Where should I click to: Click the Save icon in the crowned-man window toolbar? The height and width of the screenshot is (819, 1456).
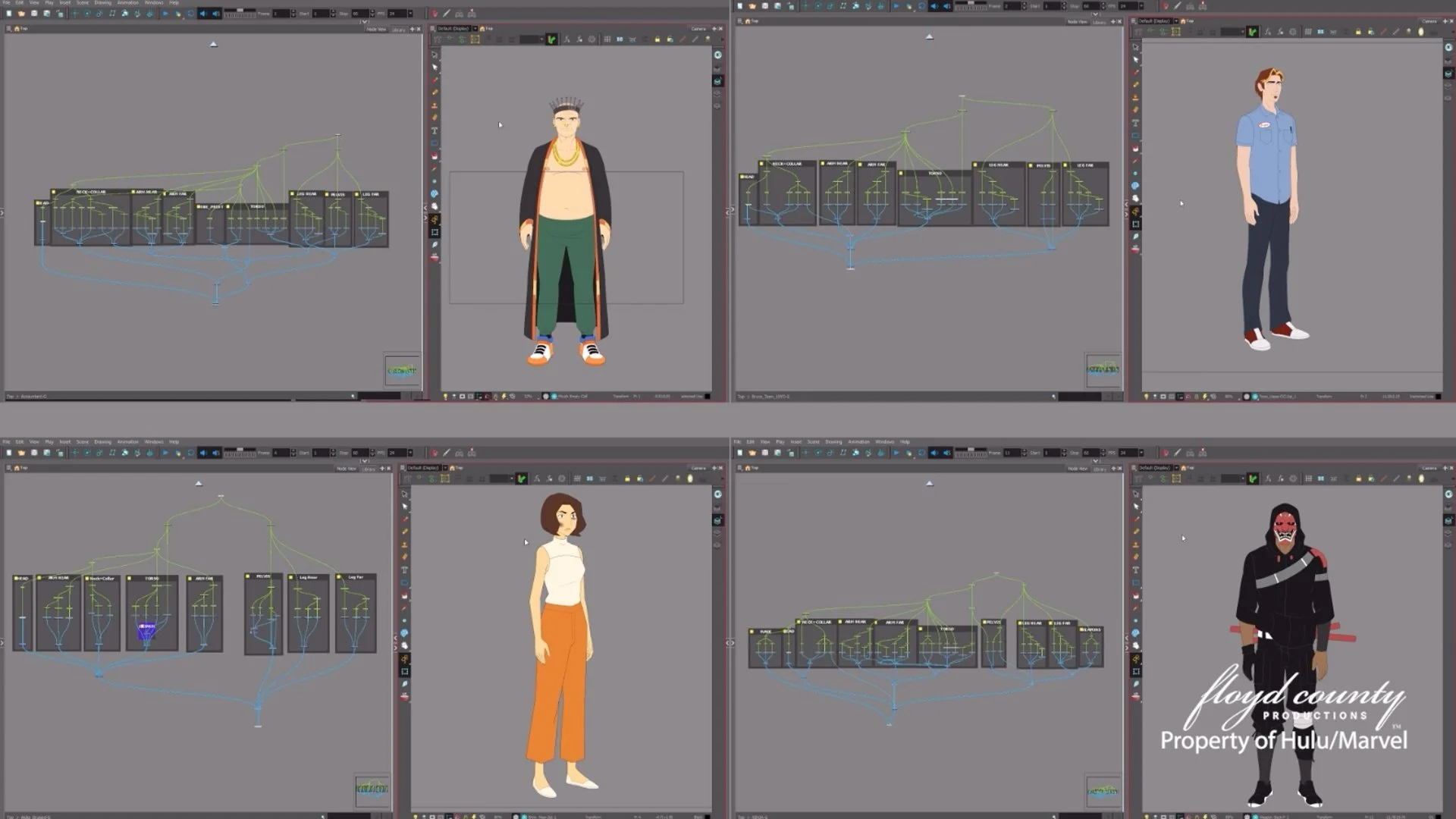34,14
